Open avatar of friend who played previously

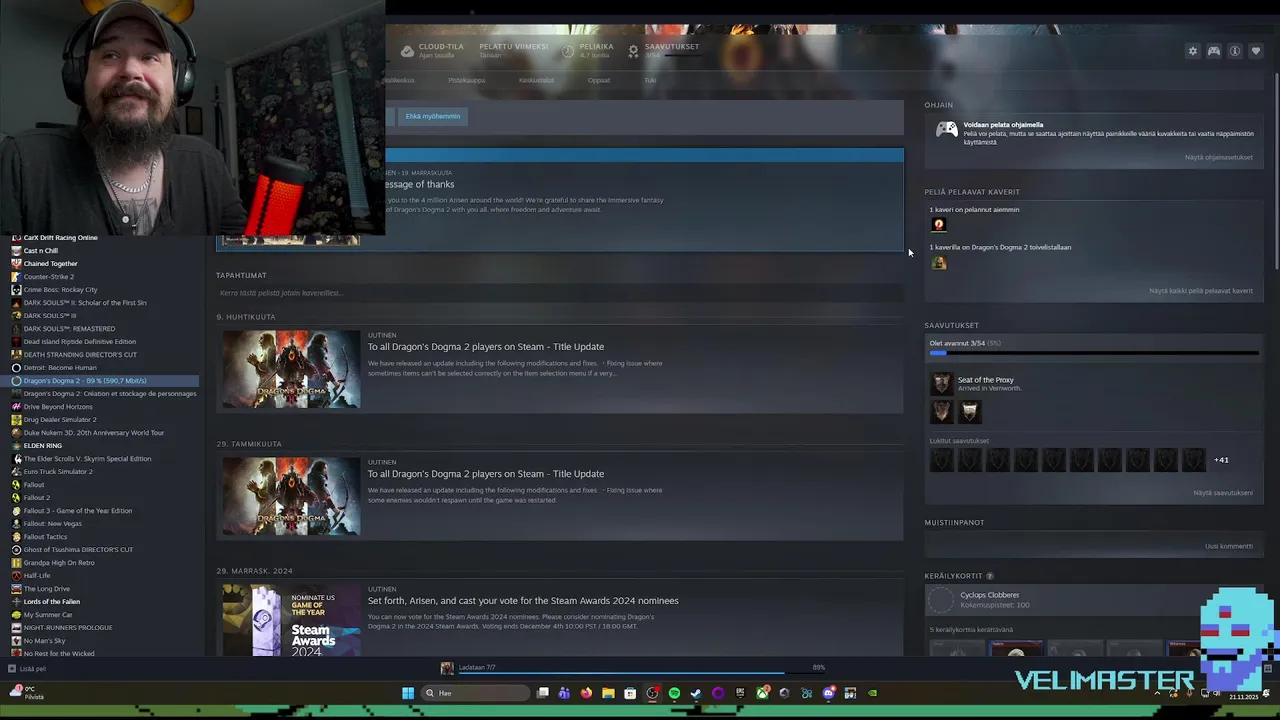pos(938,224)
